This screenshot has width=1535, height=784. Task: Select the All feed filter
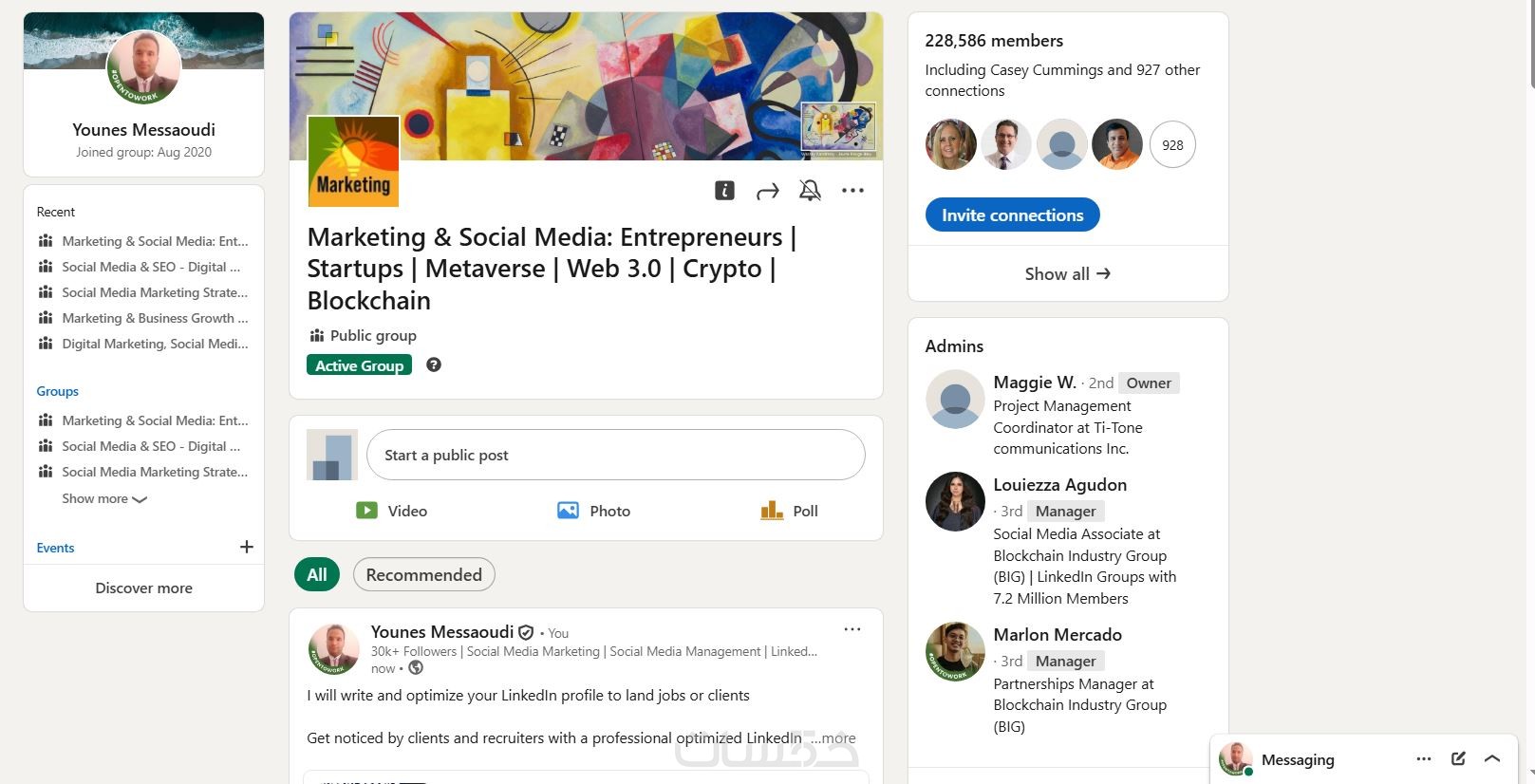point(317,574)
